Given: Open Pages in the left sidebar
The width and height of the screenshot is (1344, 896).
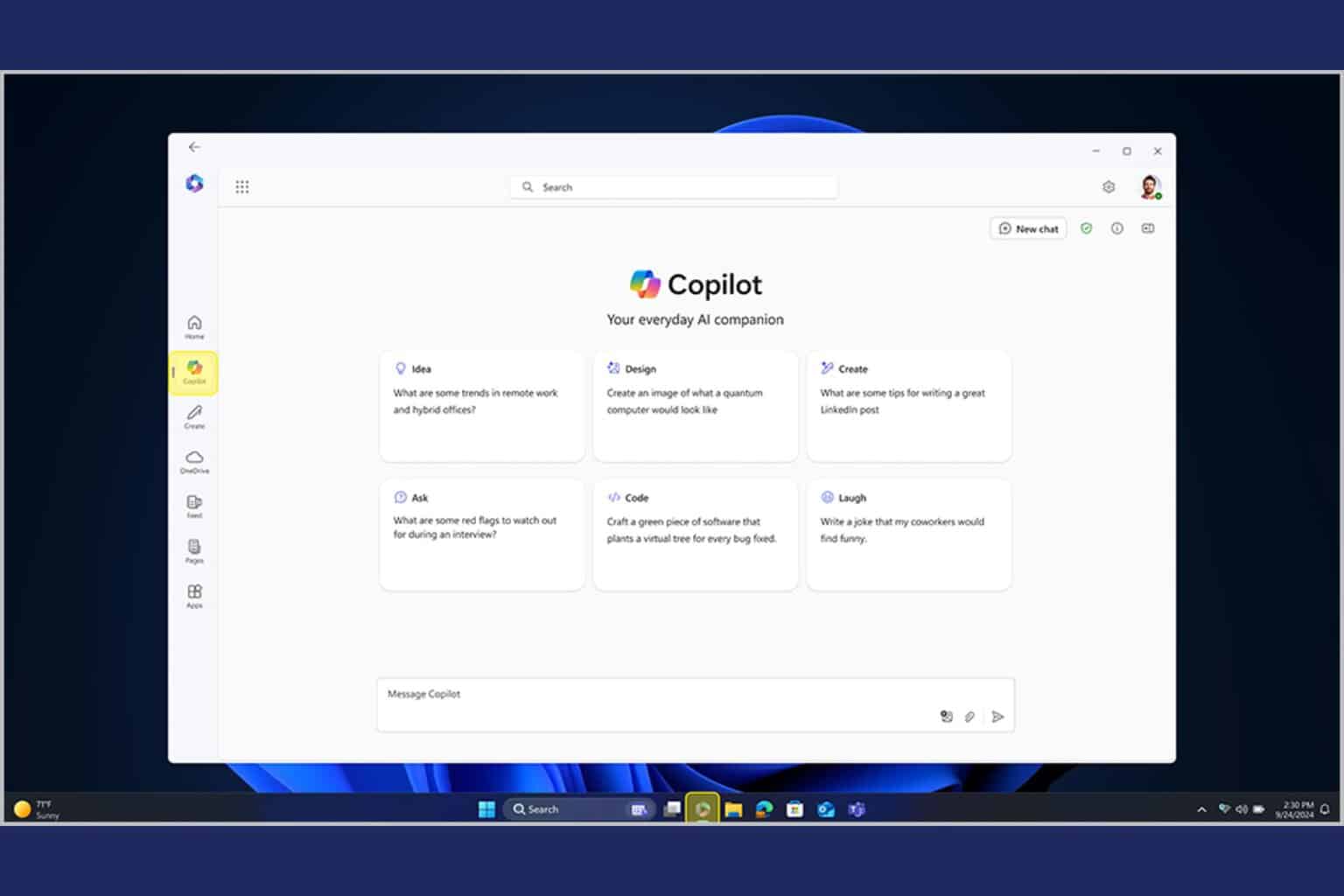Looking at the screenshot, I should [194, 551].
